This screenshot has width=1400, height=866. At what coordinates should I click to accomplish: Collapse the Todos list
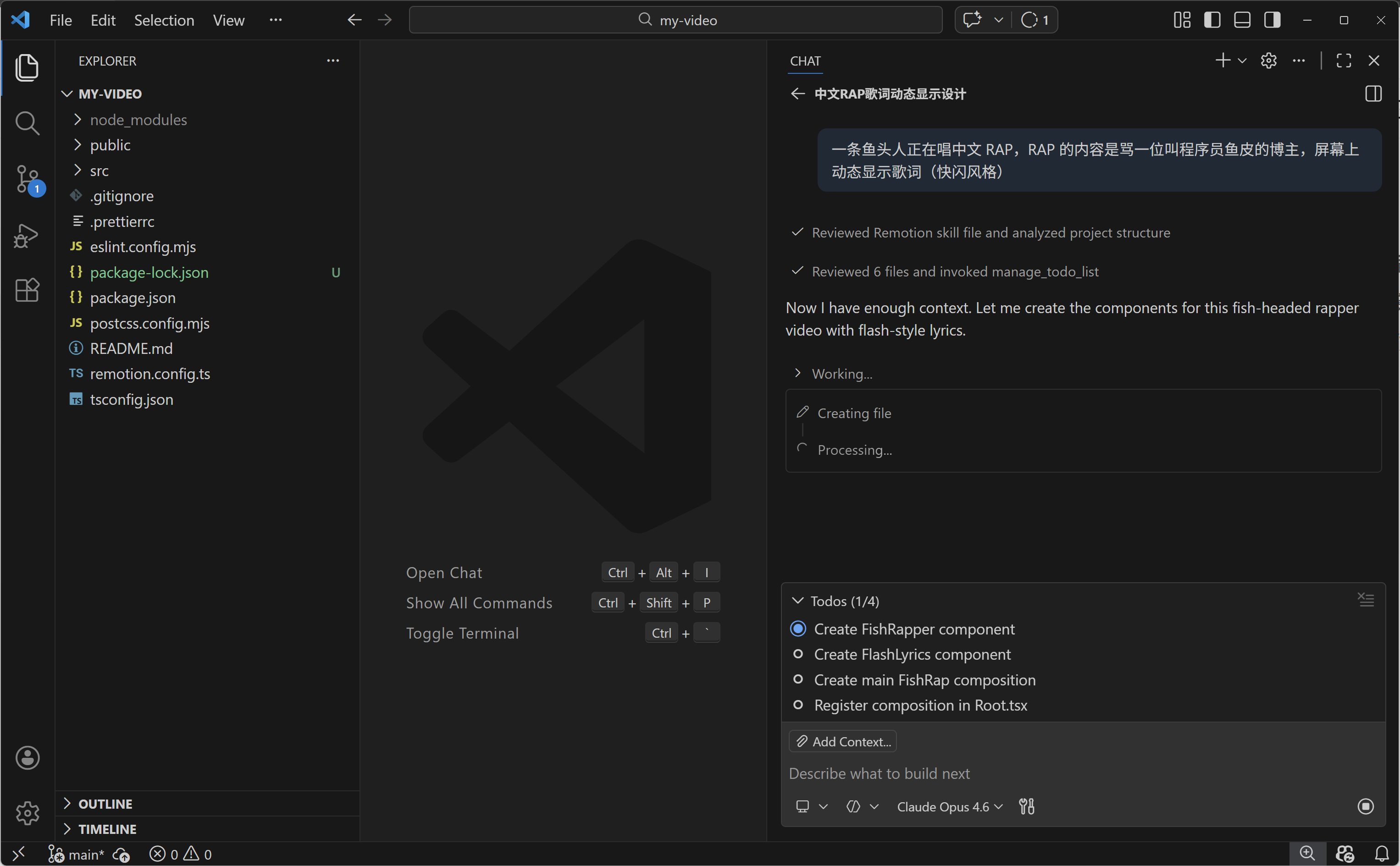pos(797,601)
